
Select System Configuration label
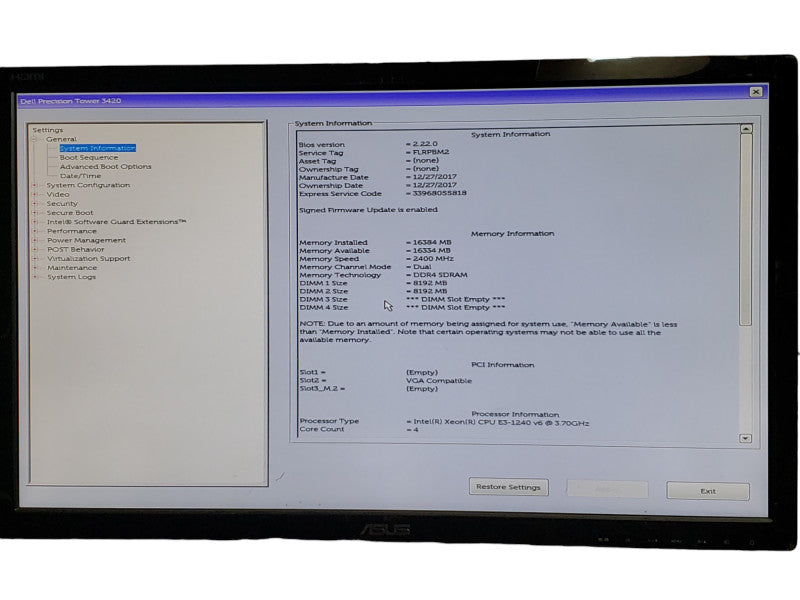tap(88, 185)
